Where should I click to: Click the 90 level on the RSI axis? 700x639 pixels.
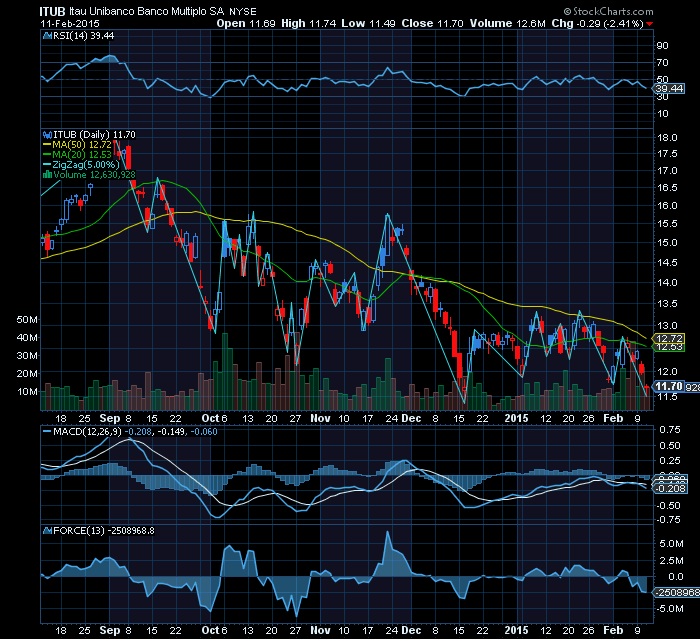point(662,46)
